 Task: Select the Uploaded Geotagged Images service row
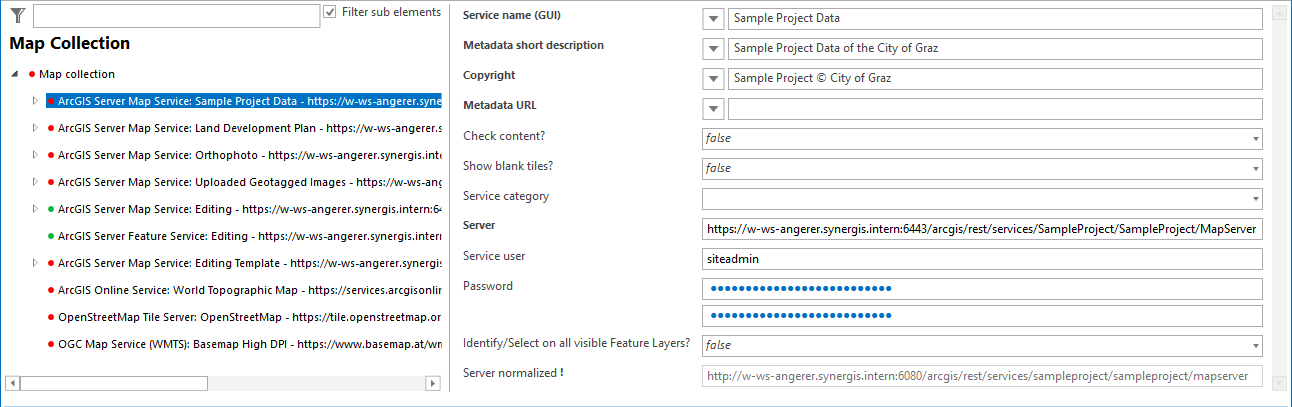(x=244, y=182)
